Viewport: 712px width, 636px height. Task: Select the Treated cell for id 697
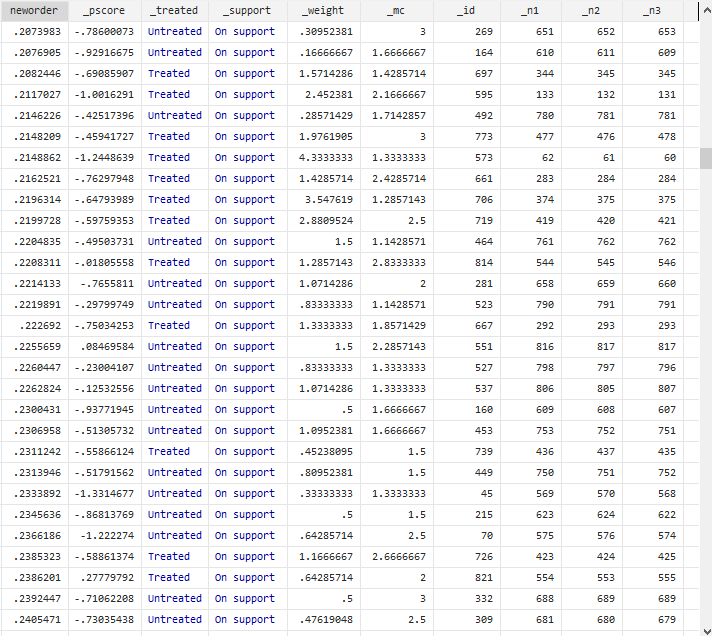pyautogui.click(x=175, y=74)
